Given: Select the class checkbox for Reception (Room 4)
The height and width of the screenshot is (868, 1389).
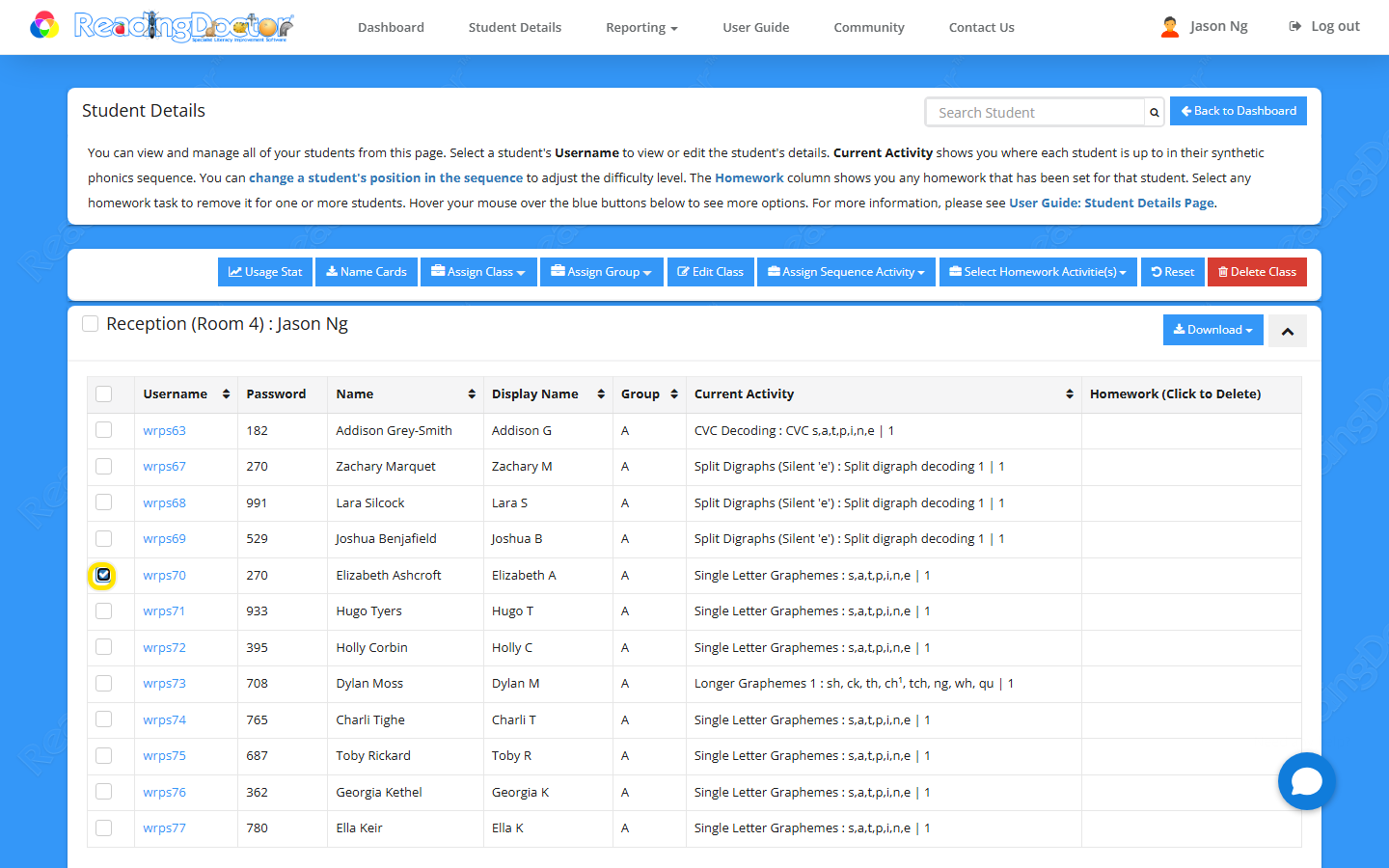Looking at the screenshot, I should (x=91, y=324).
